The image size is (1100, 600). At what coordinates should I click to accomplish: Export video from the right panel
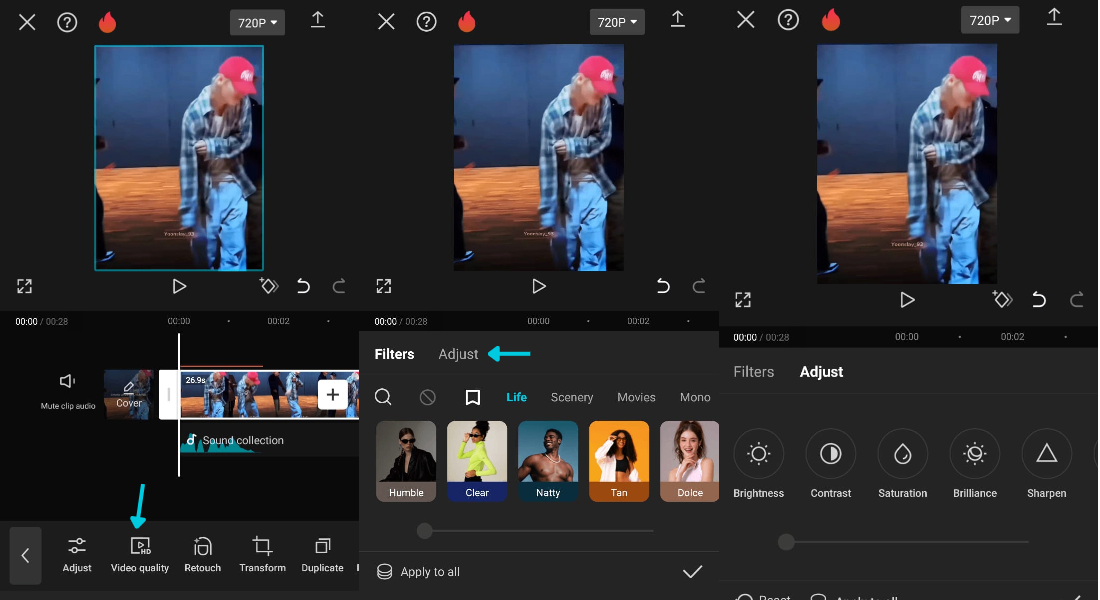click(x=1054, y=17)
